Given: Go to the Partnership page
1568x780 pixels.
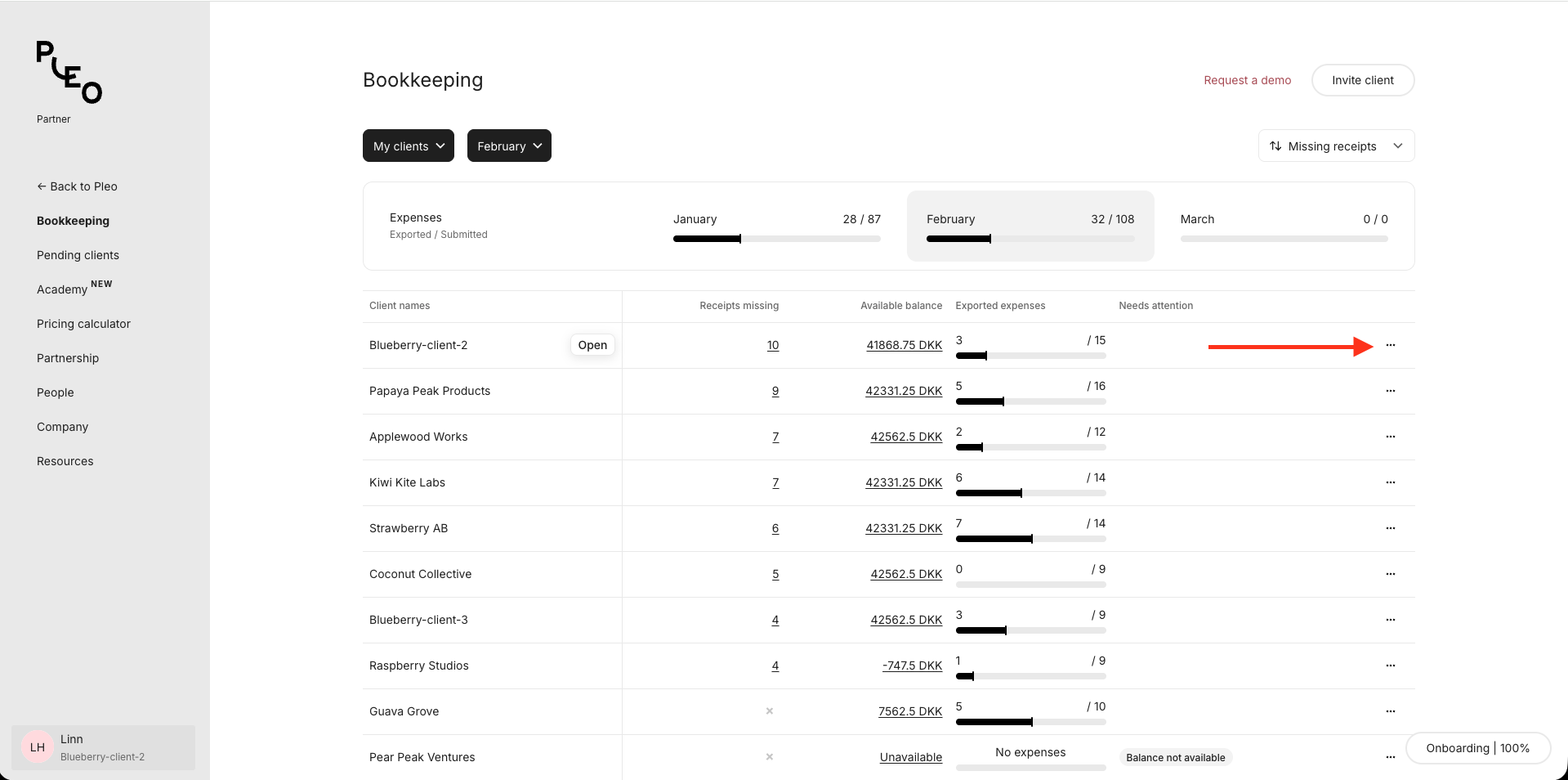Looking at the screenshot, I should (68, 358).
